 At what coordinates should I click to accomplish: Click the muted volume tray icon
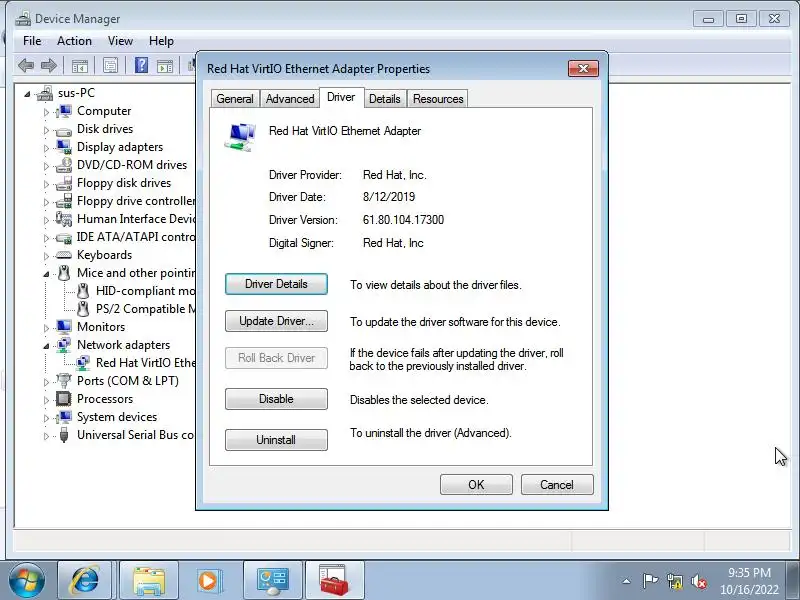point(698,581)
